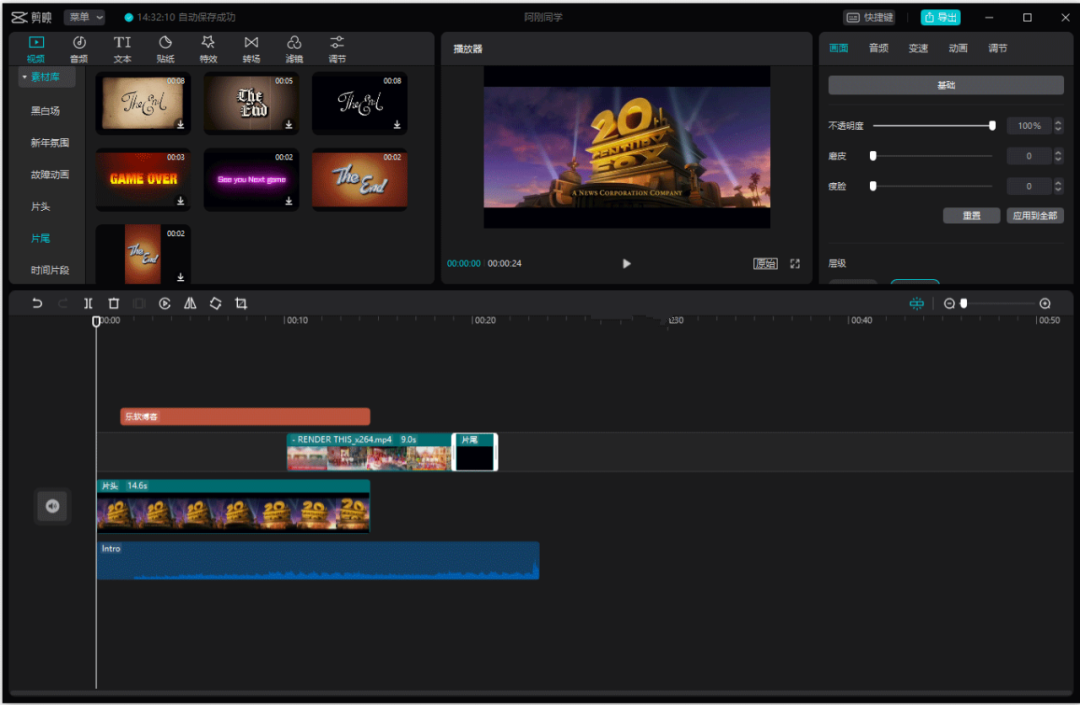
Task: Click the 重置 reset button
Action: pyautogui.click(x=971, y=215)
